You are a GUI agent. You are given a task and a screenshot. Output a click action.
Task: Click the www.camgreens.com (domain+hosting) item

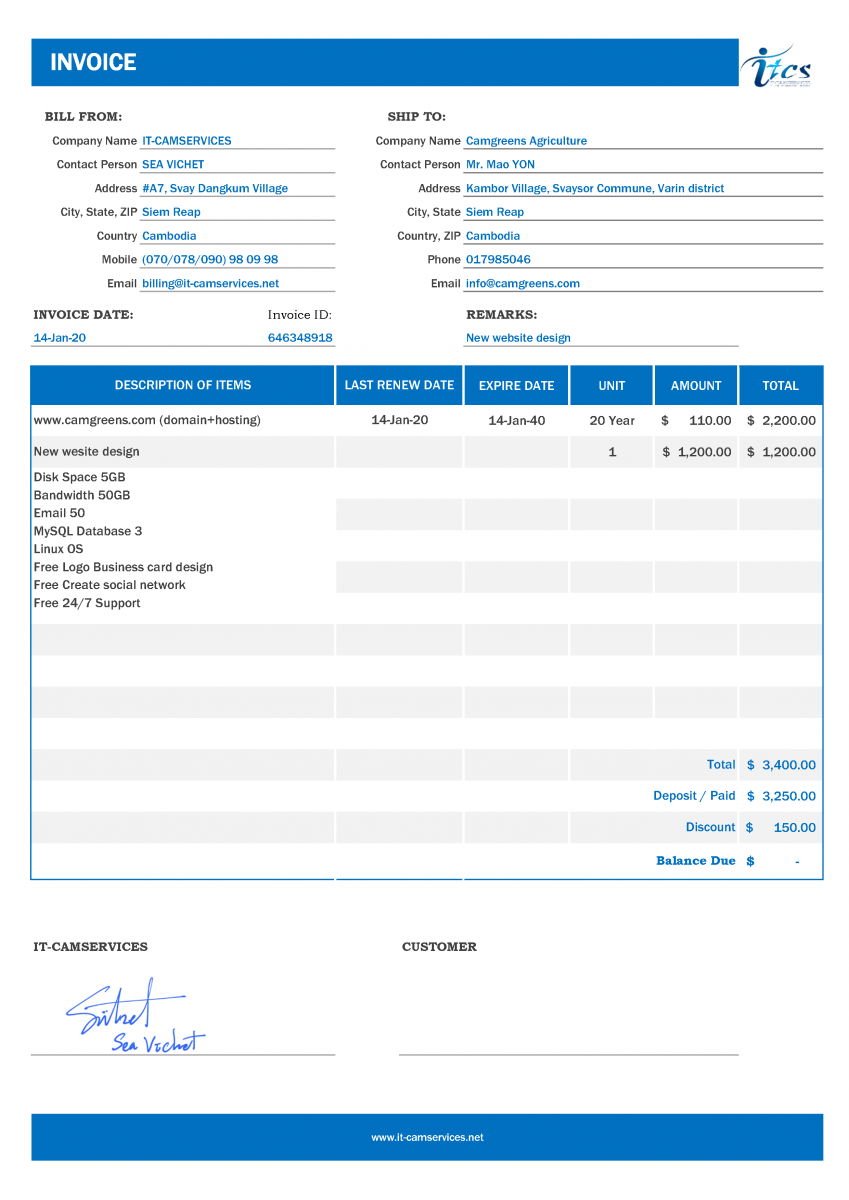tap(147, 420)
